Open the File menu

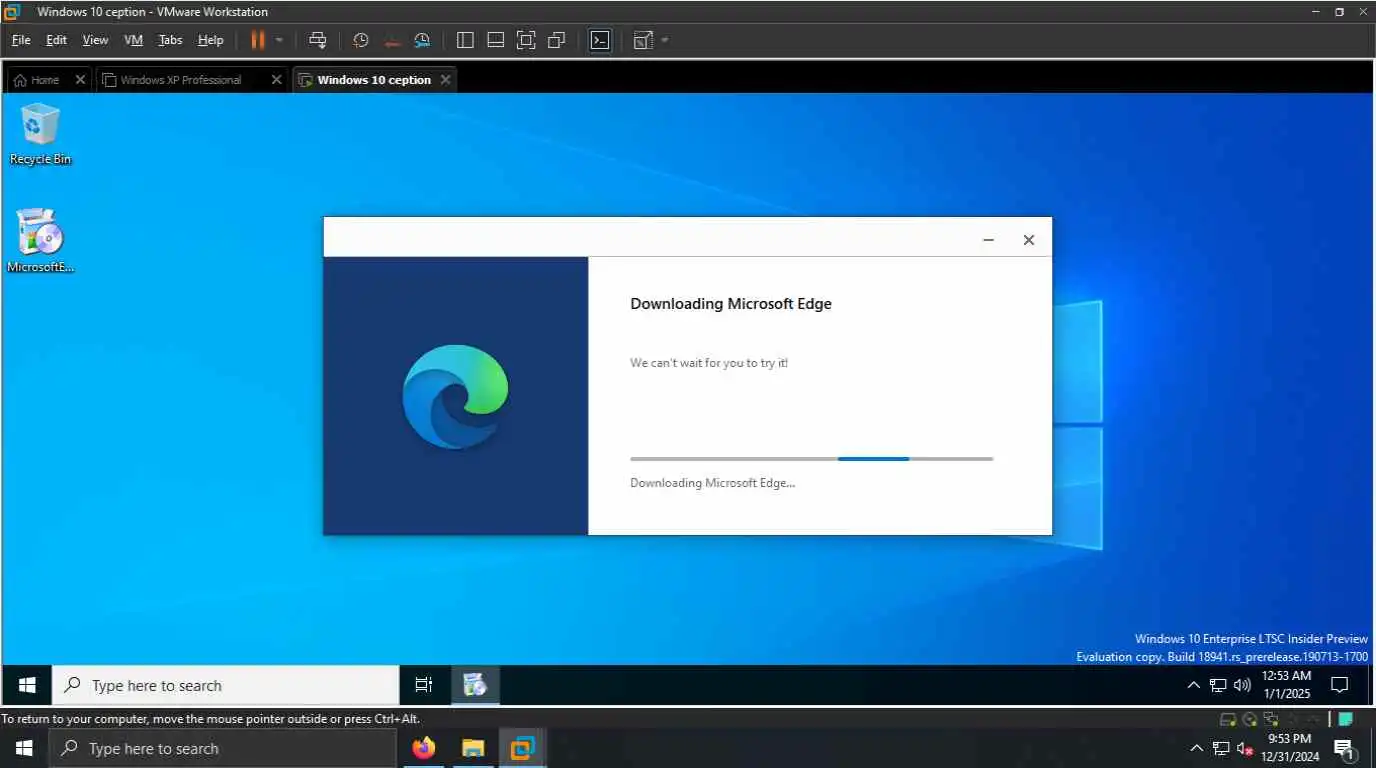[x=21, y=40]
